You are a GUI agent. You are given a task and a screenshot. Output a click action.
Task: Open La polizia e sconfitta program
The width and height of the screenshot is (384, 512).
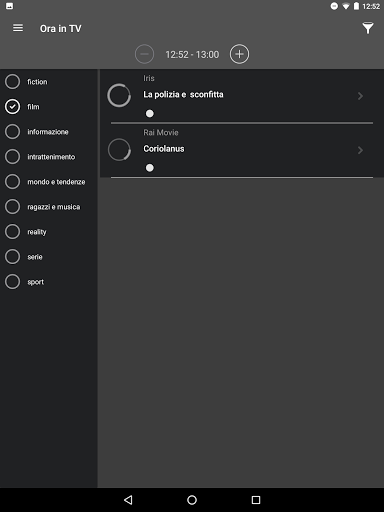pyautogui.click(x=242, y=96)
